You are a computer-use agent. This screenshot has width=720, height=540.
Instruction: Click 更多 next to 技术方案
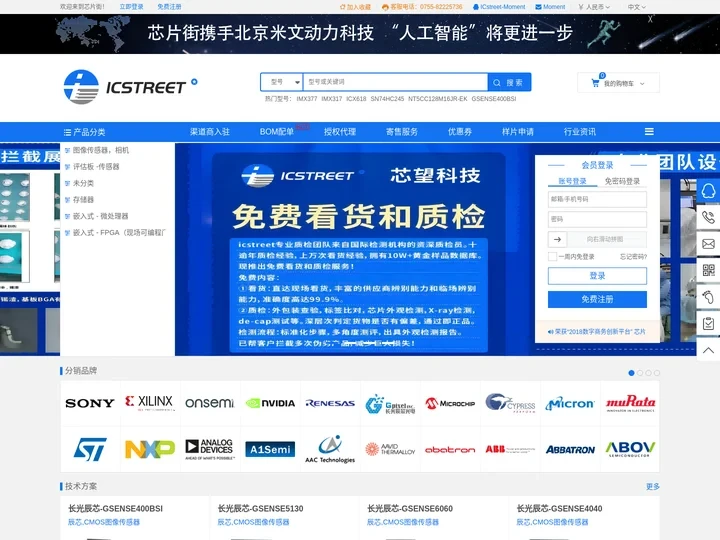click(652, 486)
